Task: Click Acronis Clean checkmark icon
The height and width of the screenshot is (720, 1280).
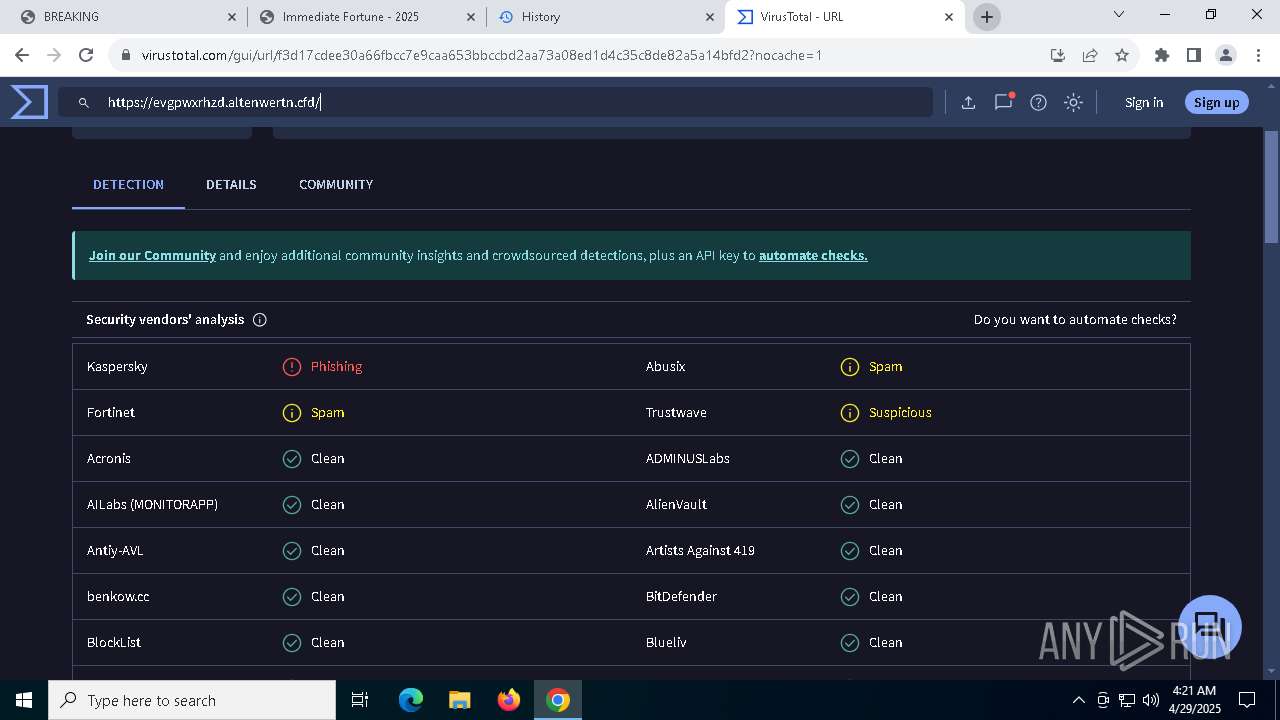Action: (x=292, y=459)
